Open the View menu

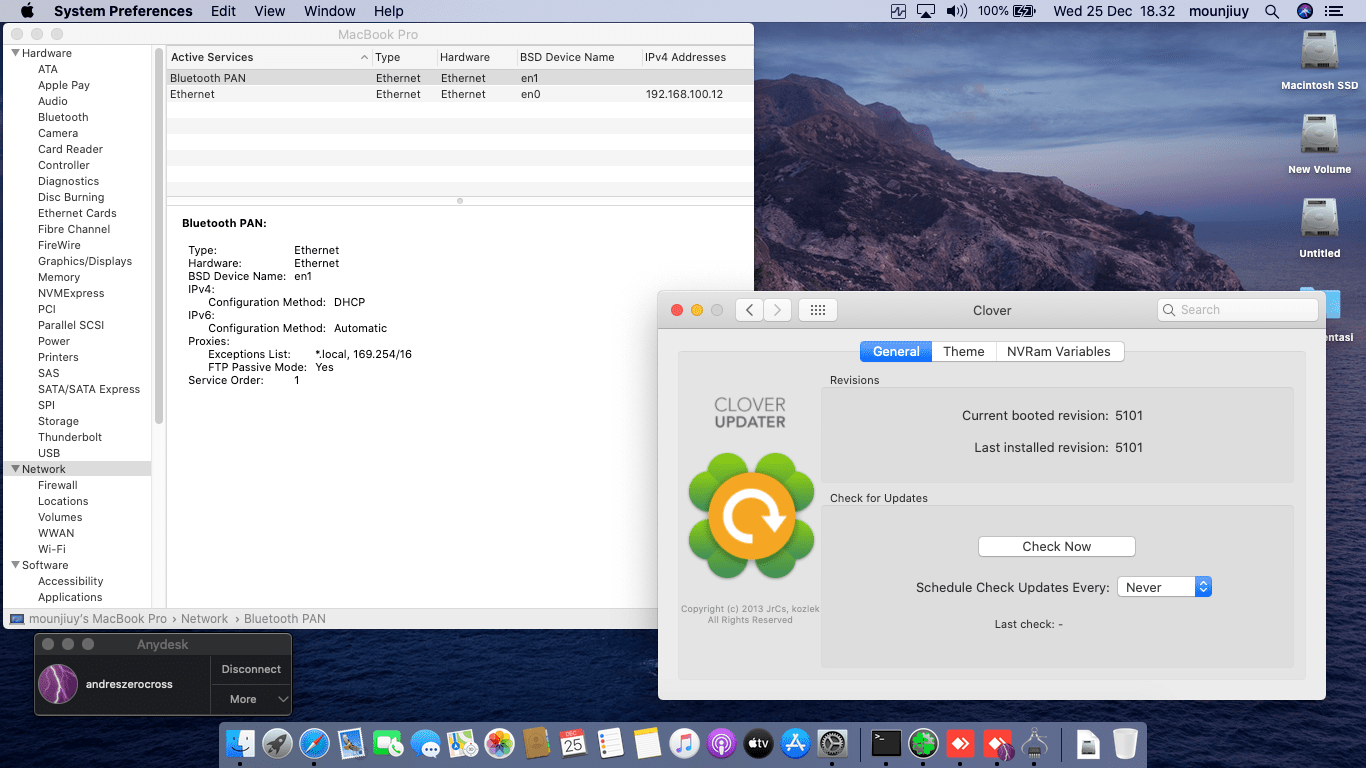[270, 11]
